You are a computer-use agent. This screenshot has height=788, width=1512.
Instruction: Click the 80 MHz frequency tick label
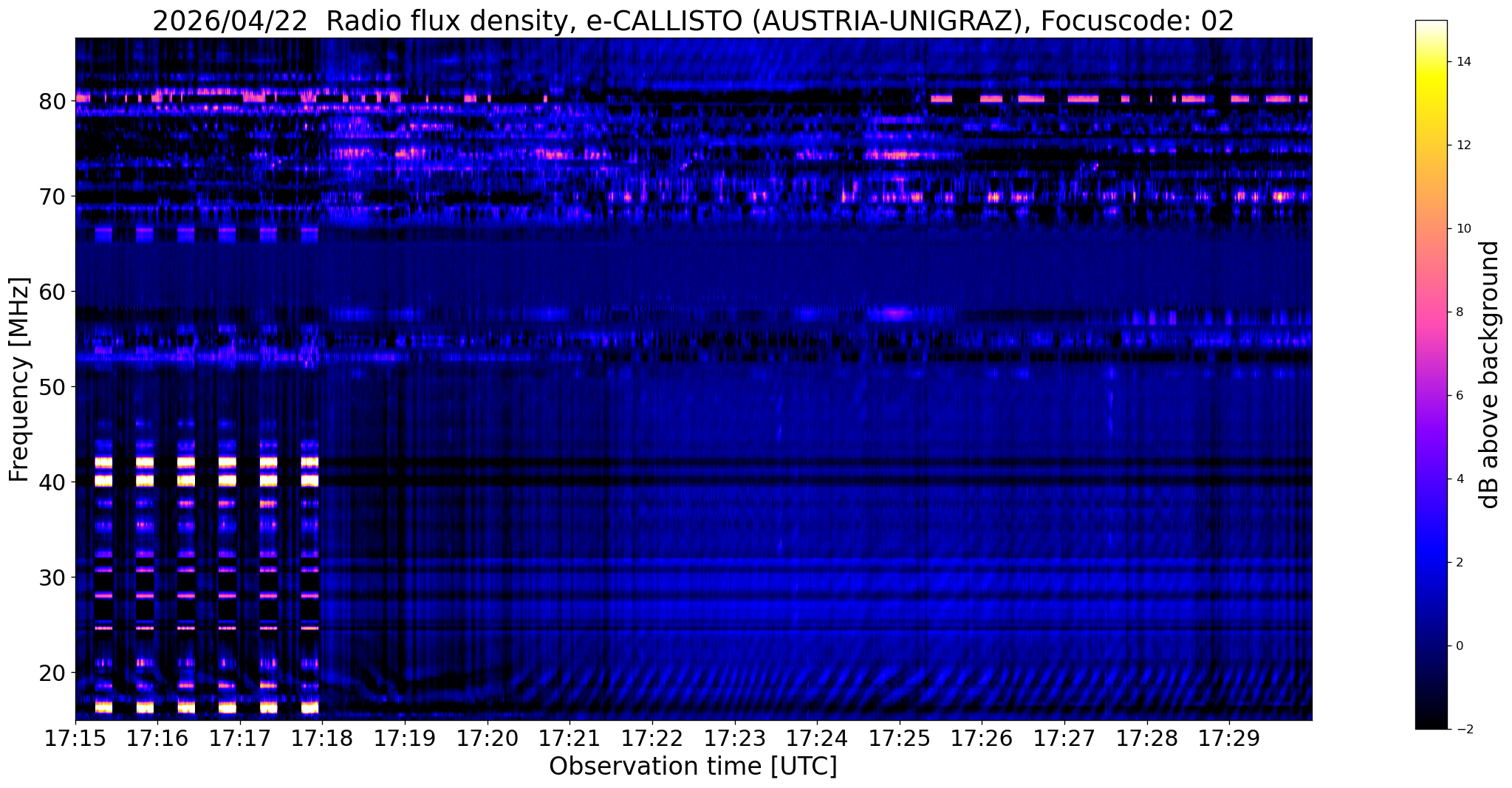point(52,100)
